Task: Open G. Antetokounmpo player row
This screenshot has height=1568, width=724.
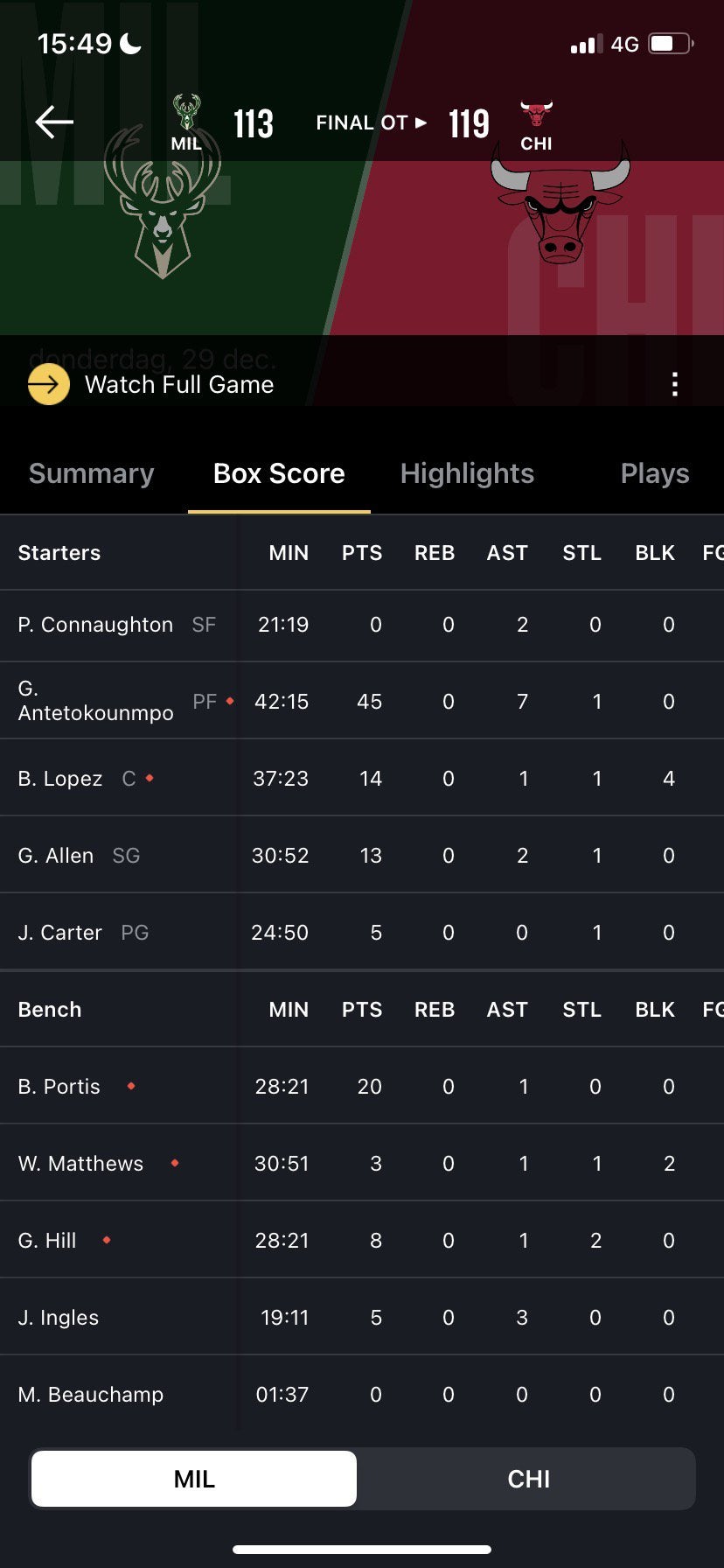Action: pos(96,701)
